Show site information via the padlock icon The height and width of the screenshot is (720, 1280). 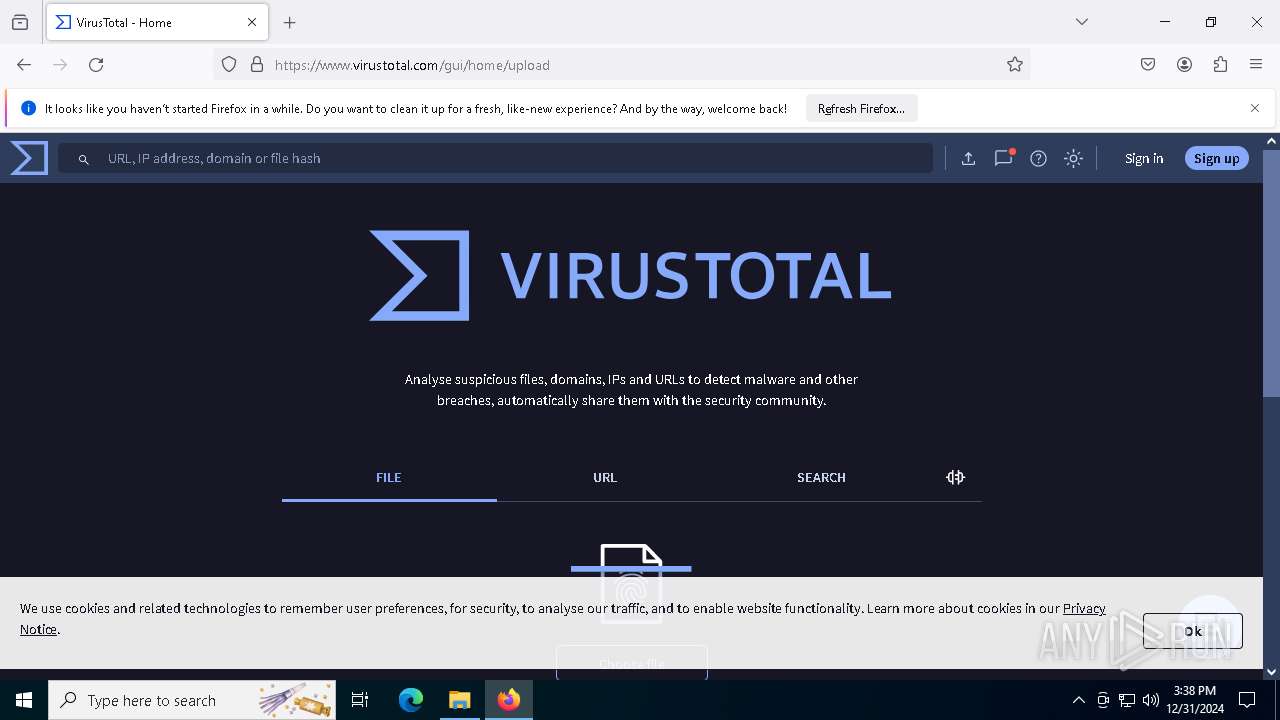pyautogui.click(x=257, y=65)
